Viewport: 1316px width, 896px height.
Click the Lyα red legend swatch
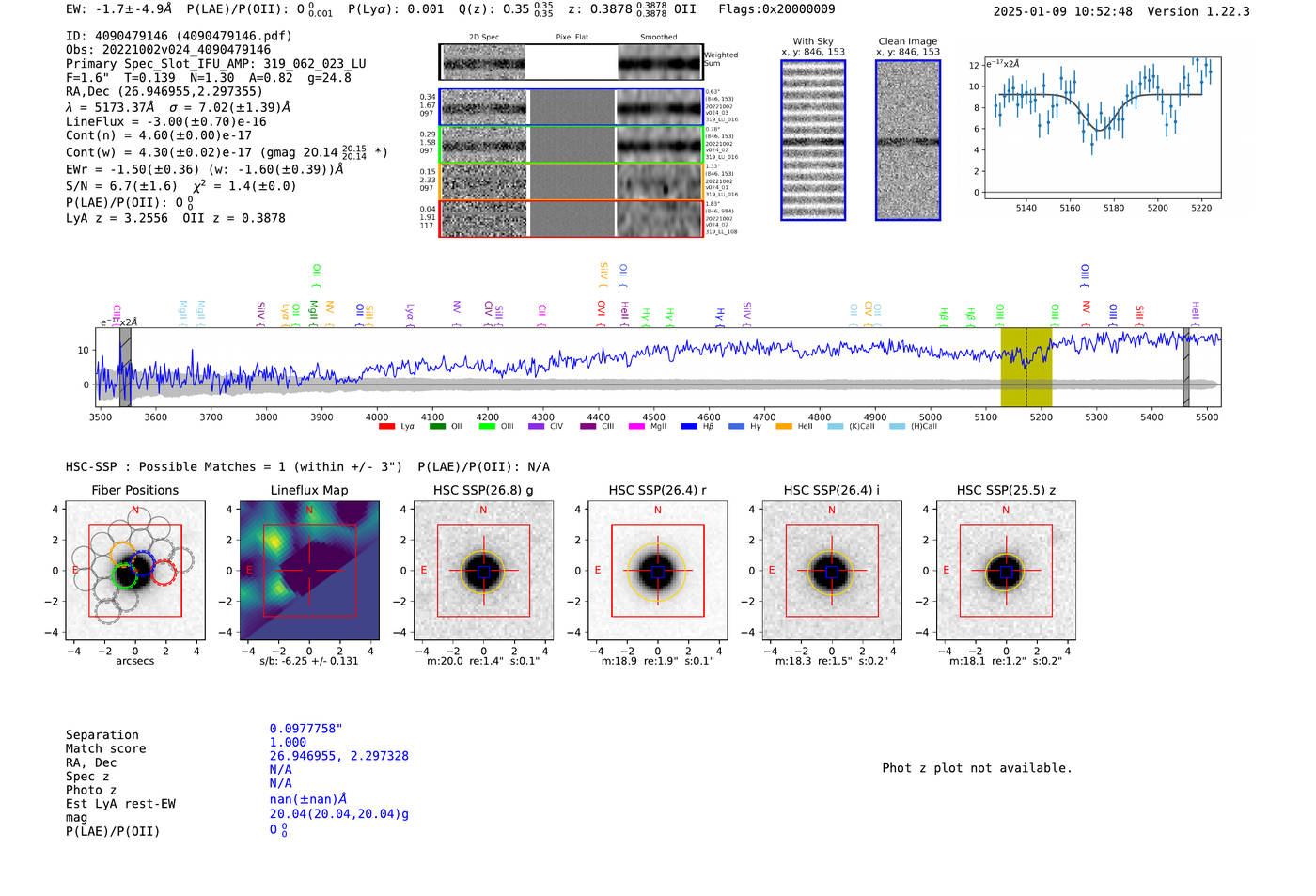[x=386, y=427]
